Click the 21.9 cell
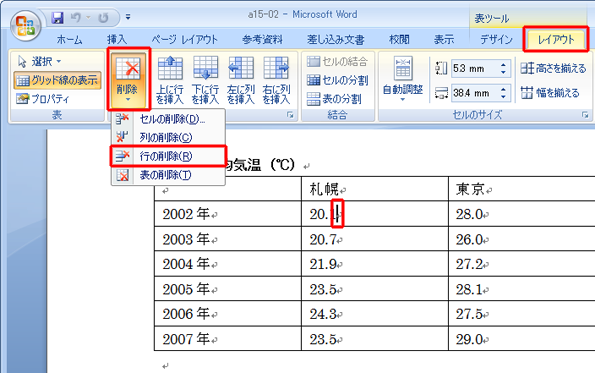 click(x=375, y=264)
